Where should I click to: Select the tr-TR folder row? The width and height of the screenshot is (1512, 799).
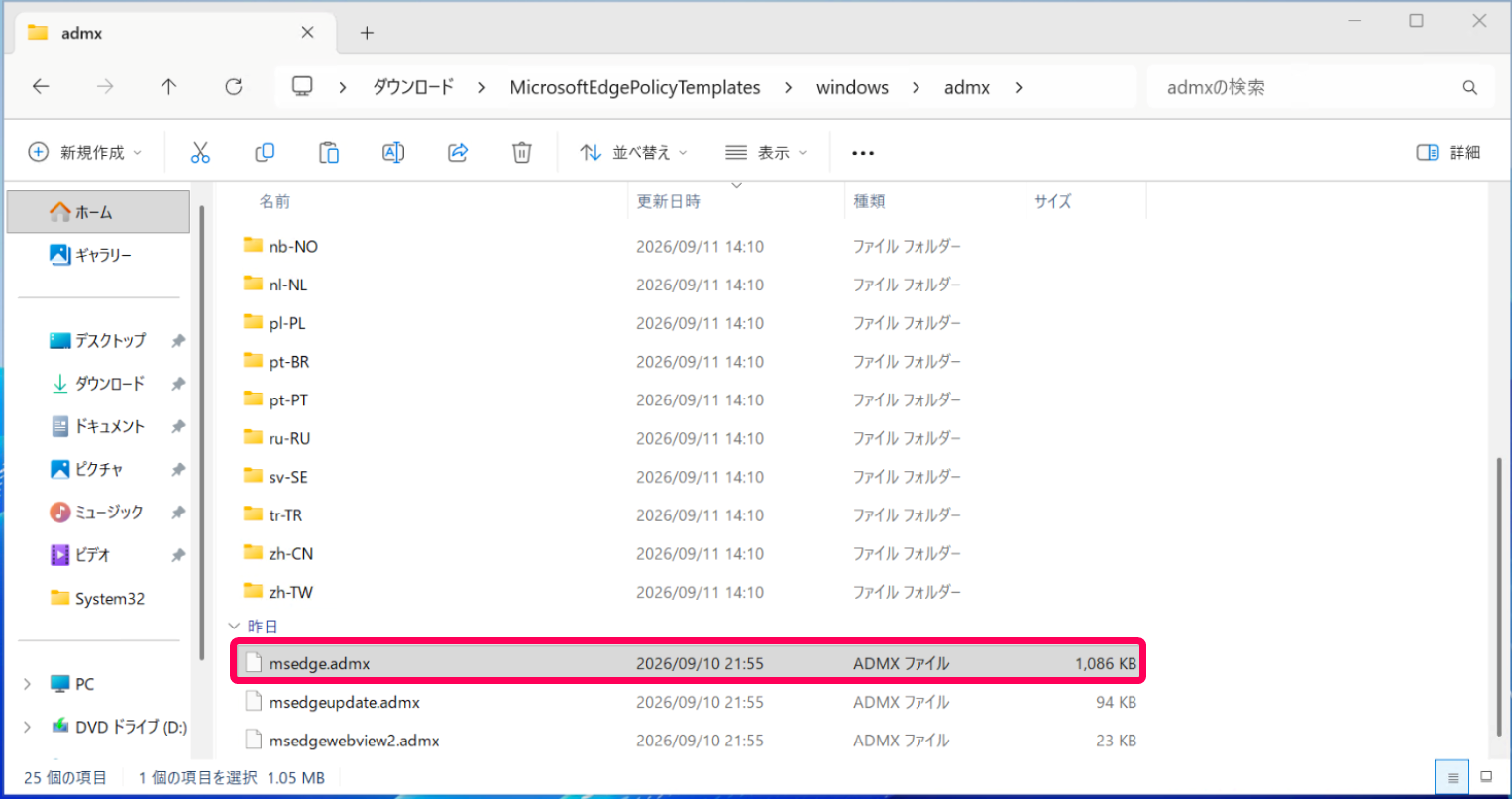click(691, 515)
